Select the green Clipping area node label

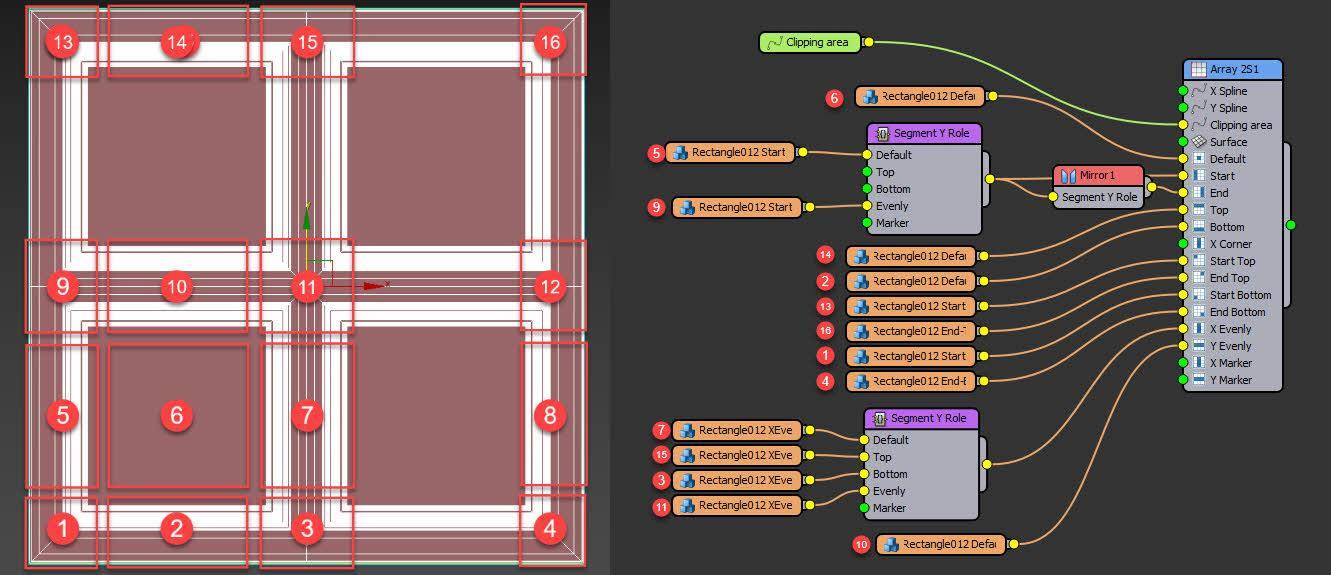[817, 42]
